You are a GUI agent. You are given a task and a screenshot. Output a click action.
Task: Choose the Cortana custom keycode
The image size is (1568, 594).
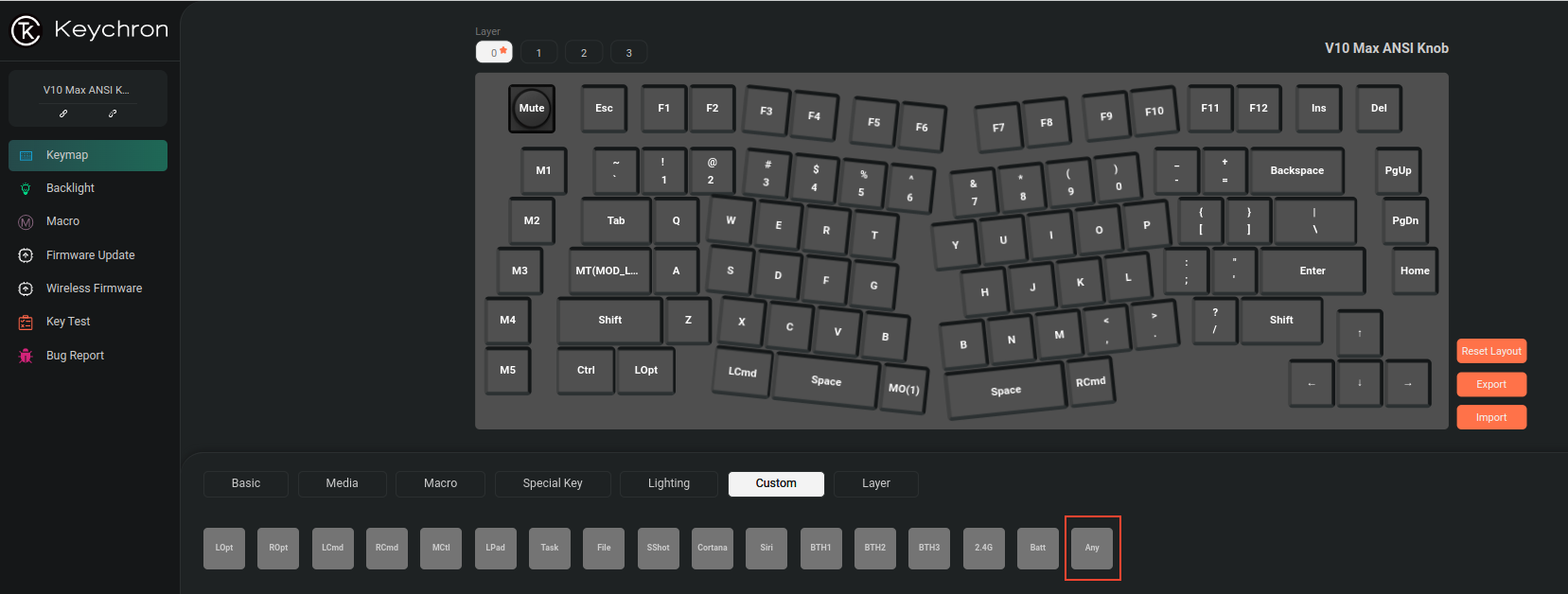click(x=713, y=548)
